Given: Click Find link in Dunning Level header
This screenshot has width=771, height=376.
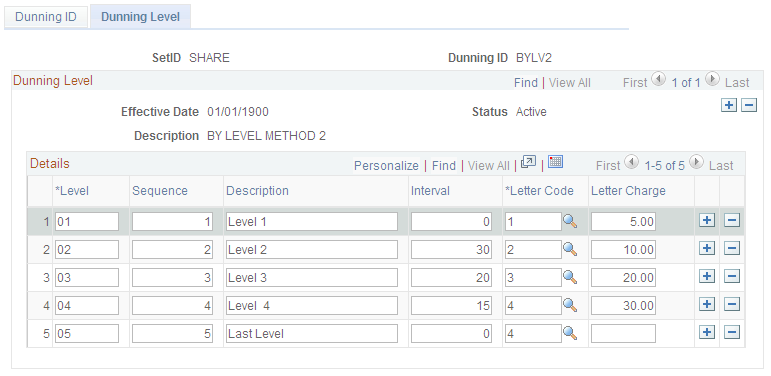Looking at the screenshot, I should coord(526,83).
